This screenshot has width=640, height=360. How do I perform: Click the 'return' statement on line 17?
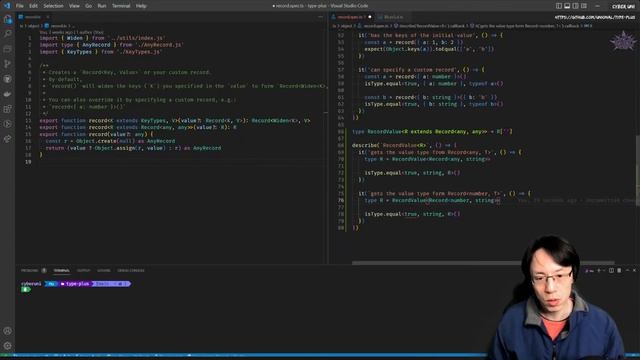pos(133,148)
